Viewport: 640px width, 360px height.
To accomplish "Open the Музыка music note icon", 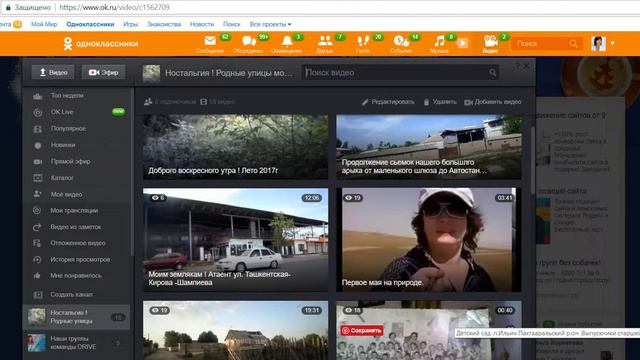I will 439,44.
